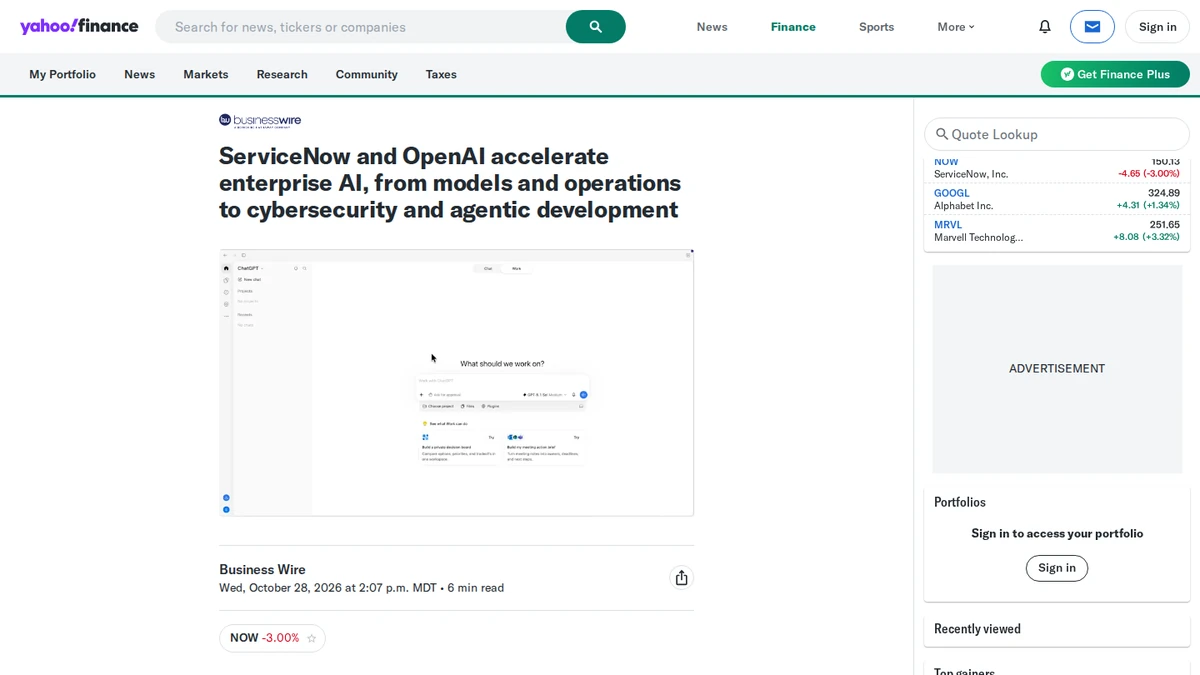The height and width of the screenshot is (675, 1200).
Task: Open the GOOGL ticker link
Action: point(952,193)
